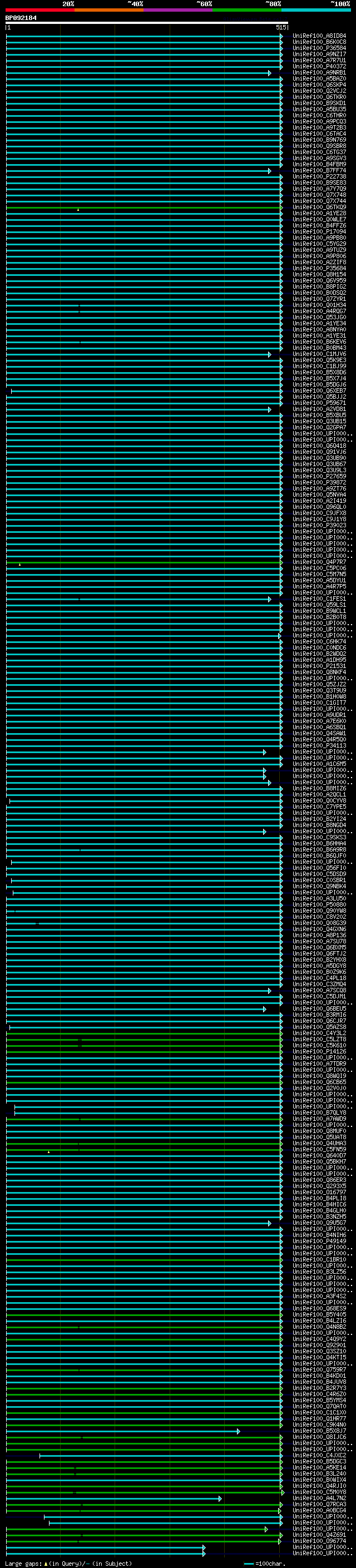Screen dimensions: 356x1568
Task: Open hit UniRef100_A7R7U1
Action: (319, 60)
